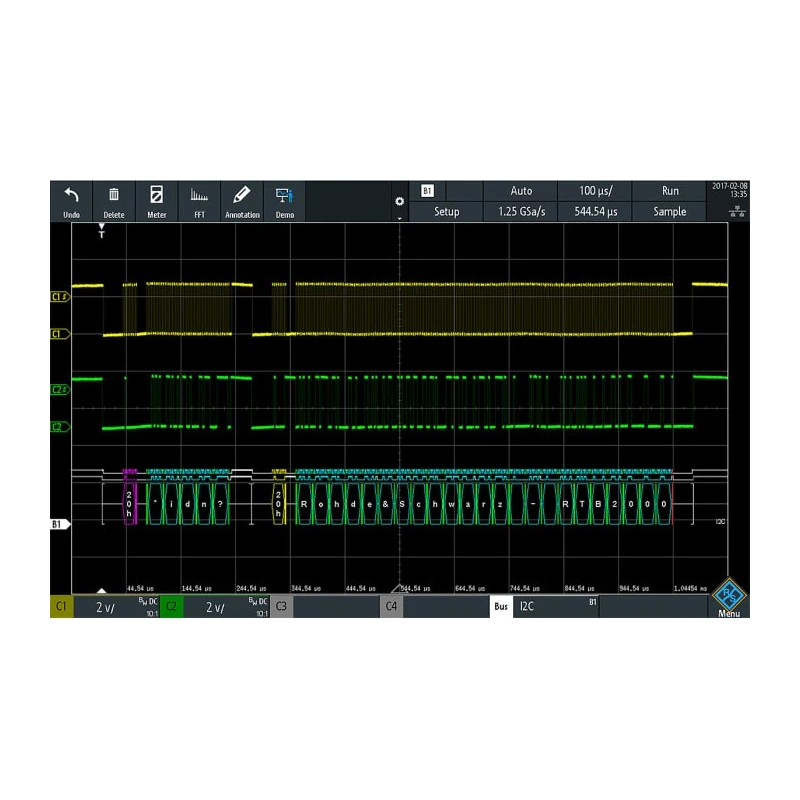Viewport: 800px width, 800px height.
Task: Enable channel C3
Action: coord(282,606)
